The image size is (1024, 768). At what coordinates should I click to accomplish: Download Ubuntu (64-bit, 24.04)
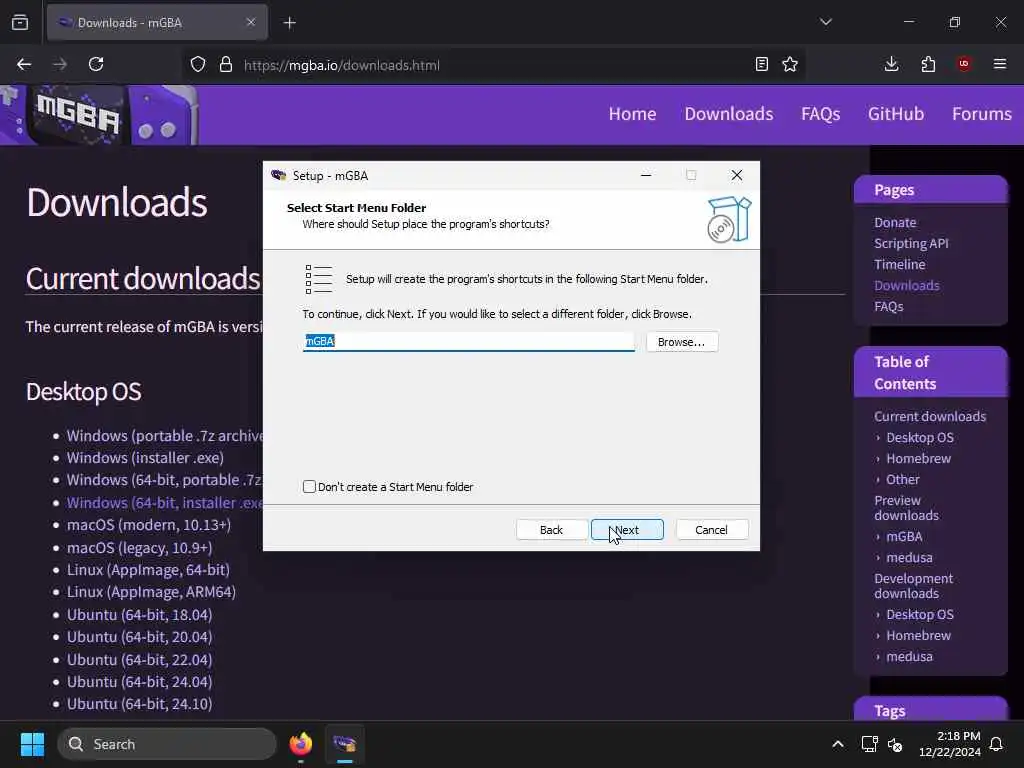point(140,682)
